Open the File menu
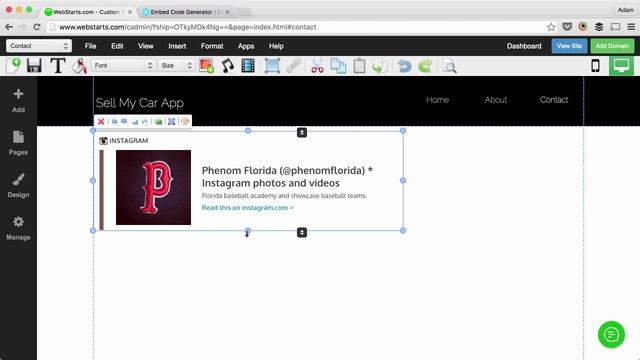640x360 pixels. [x=91, y=46]
